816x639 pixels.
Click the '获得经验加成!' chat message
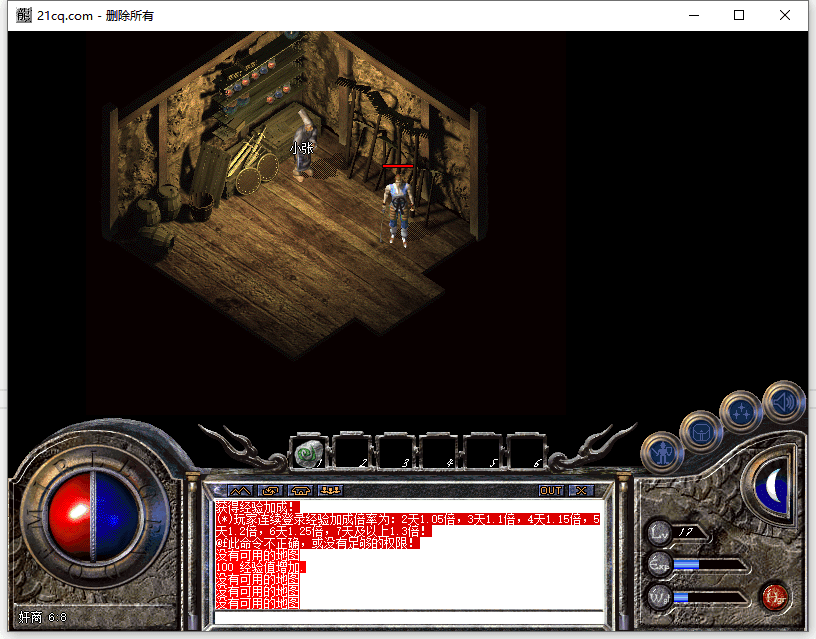coord(257,507)
